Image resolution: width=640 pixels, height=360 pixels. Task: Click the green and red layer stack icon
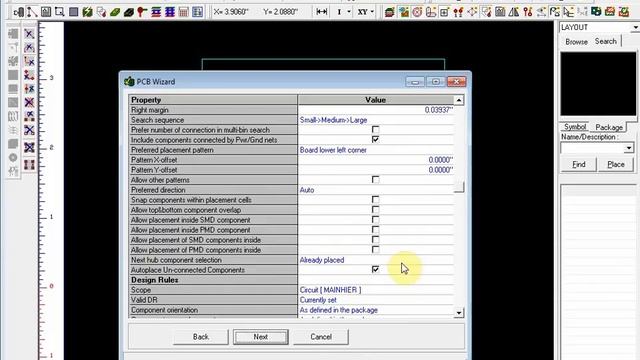[x=389, y=12]
